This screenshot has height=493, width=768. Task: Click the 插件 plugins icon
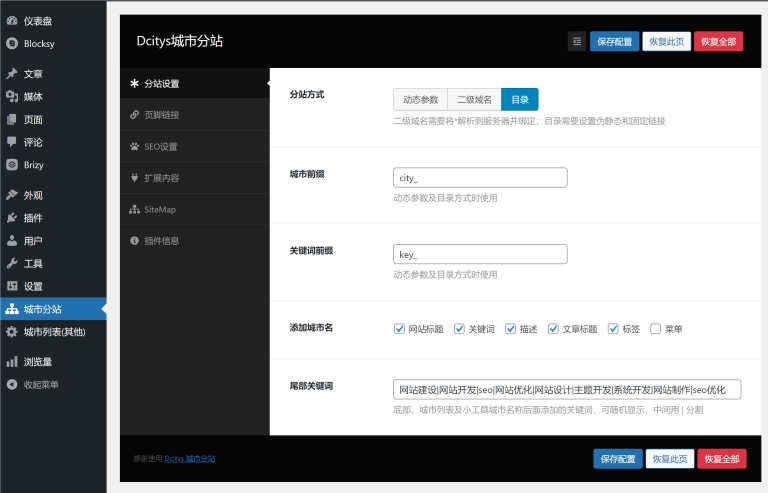(12, 218)
